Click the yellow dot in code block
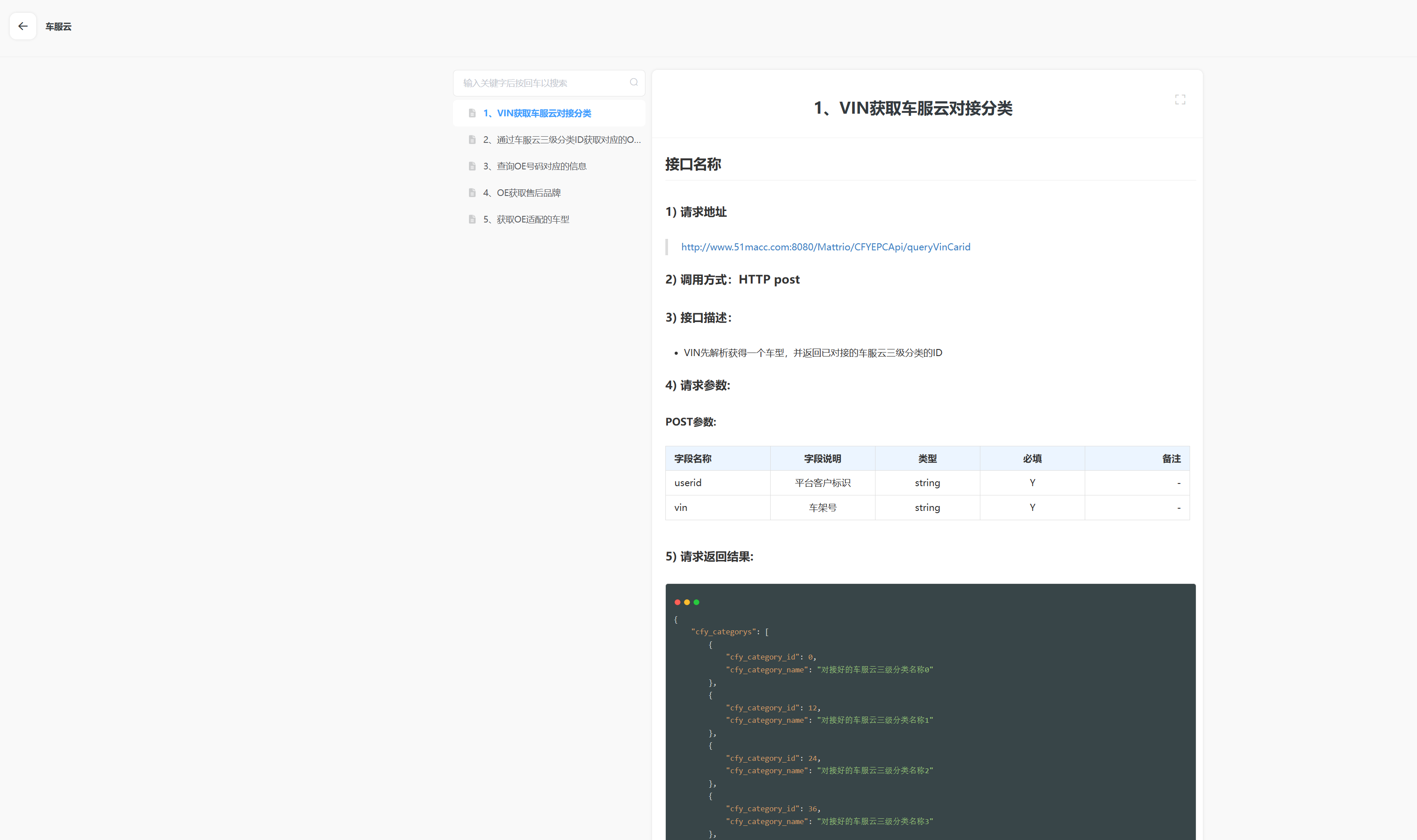The height and width of the screenshot is (840, 1417). (x=687, y=602)
